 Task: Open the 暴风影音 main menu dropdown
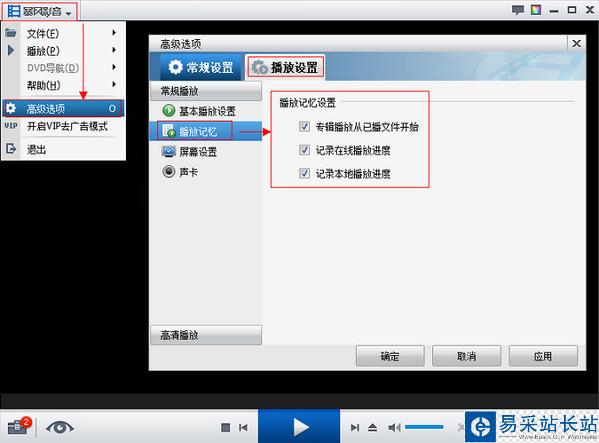(x=40, y=11)
